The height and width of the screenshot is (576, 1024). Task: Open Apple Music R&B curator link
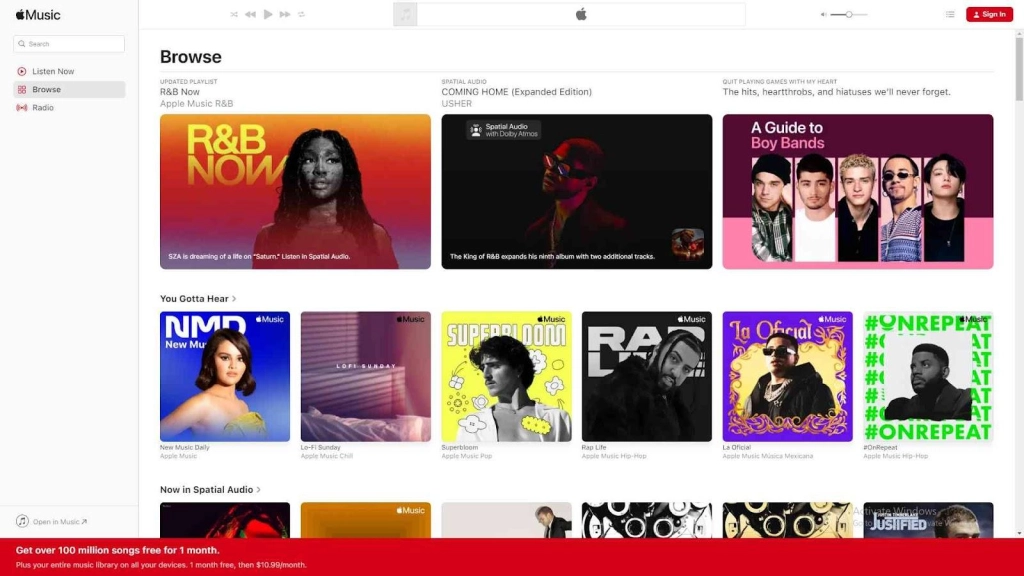(197, 104)
